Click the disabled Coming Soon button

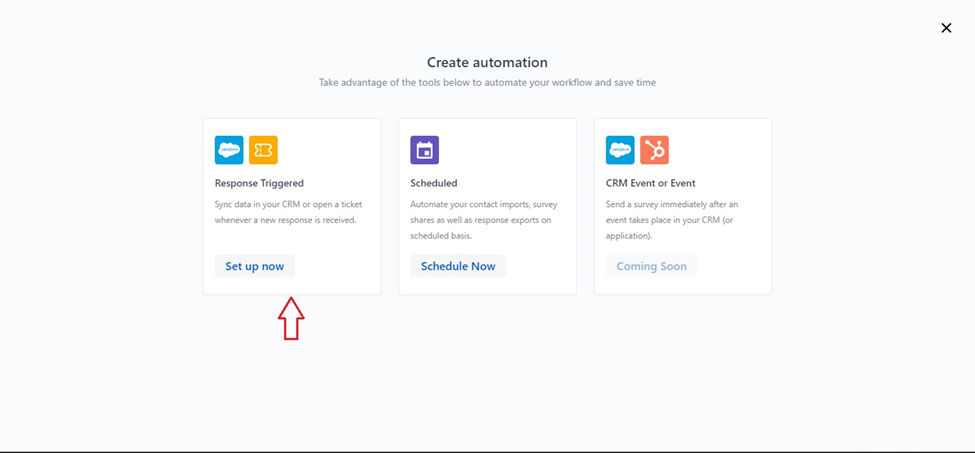(651, 266)
